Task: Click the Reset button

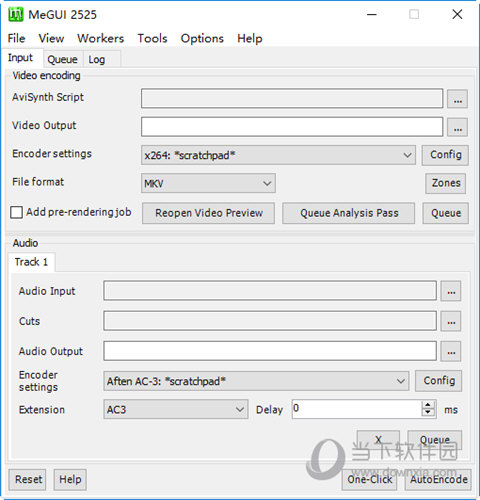Action: pos(28,480)
